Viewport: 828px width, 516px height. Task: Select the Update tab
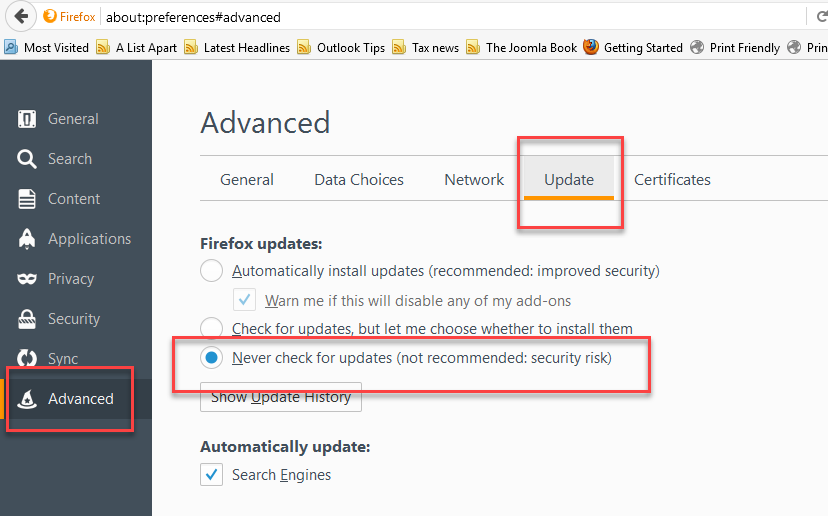(569, 180)
